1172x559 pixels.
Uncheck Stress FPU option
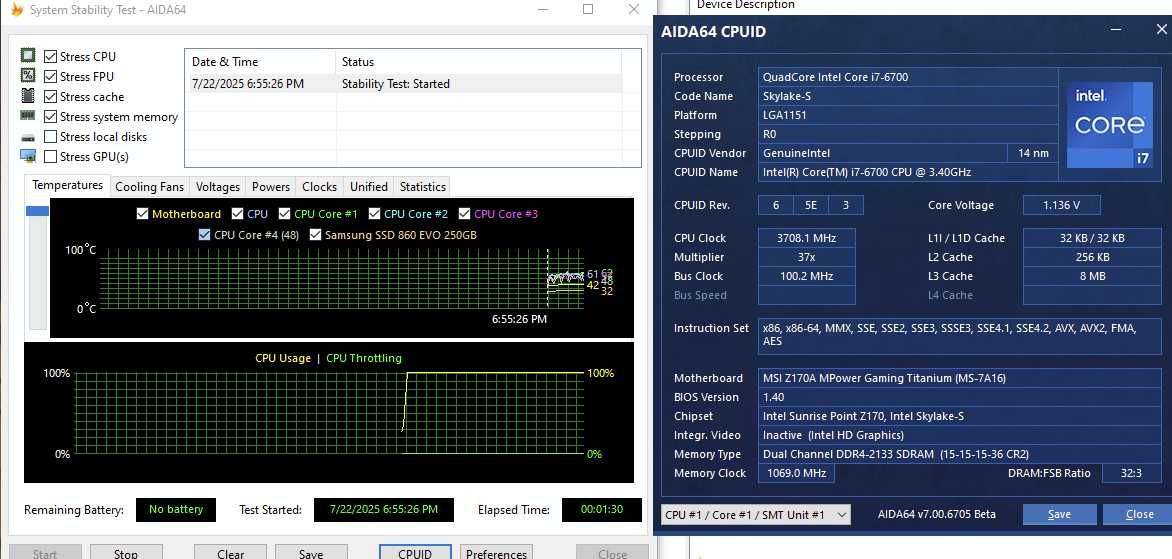coord(50,76)
